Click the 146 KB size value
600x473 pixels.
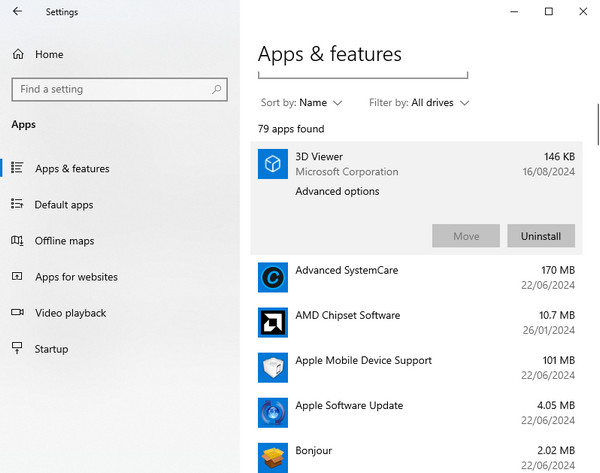[559, 157]
